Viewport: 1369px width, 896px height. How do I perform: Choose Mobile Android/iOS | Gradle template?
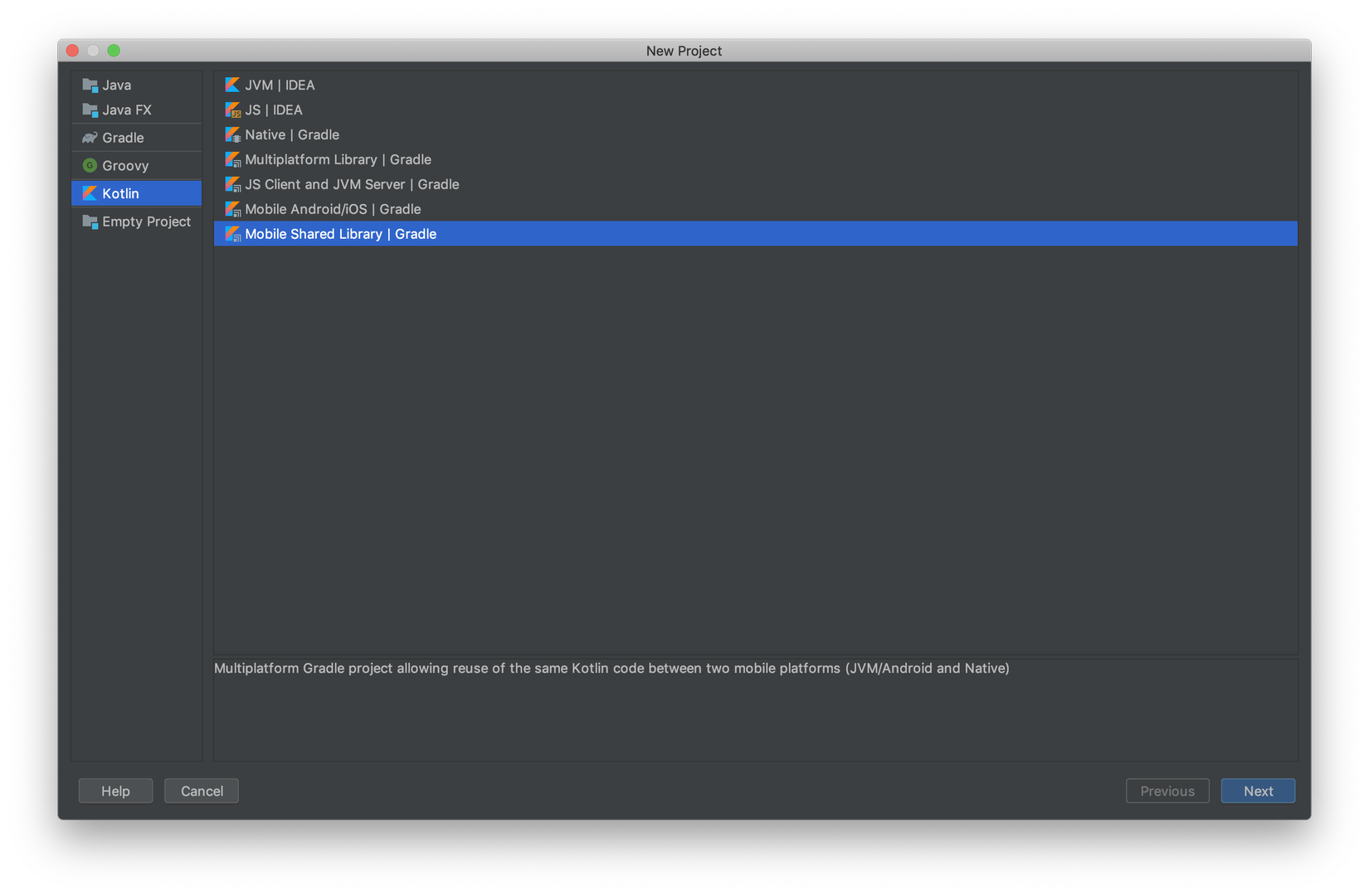point(333,209)
